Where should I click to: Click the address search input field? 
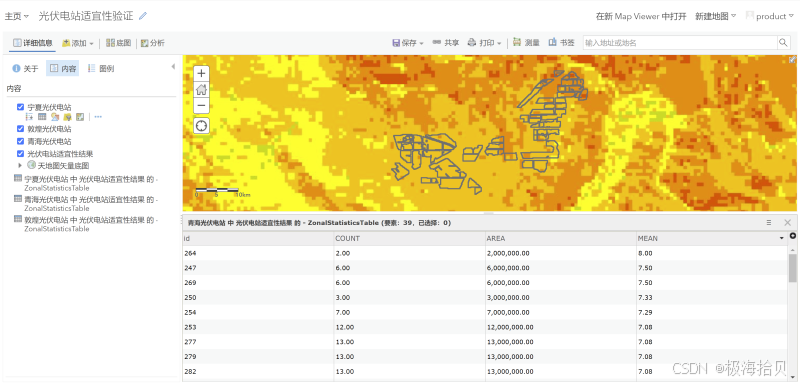[680, 42]
